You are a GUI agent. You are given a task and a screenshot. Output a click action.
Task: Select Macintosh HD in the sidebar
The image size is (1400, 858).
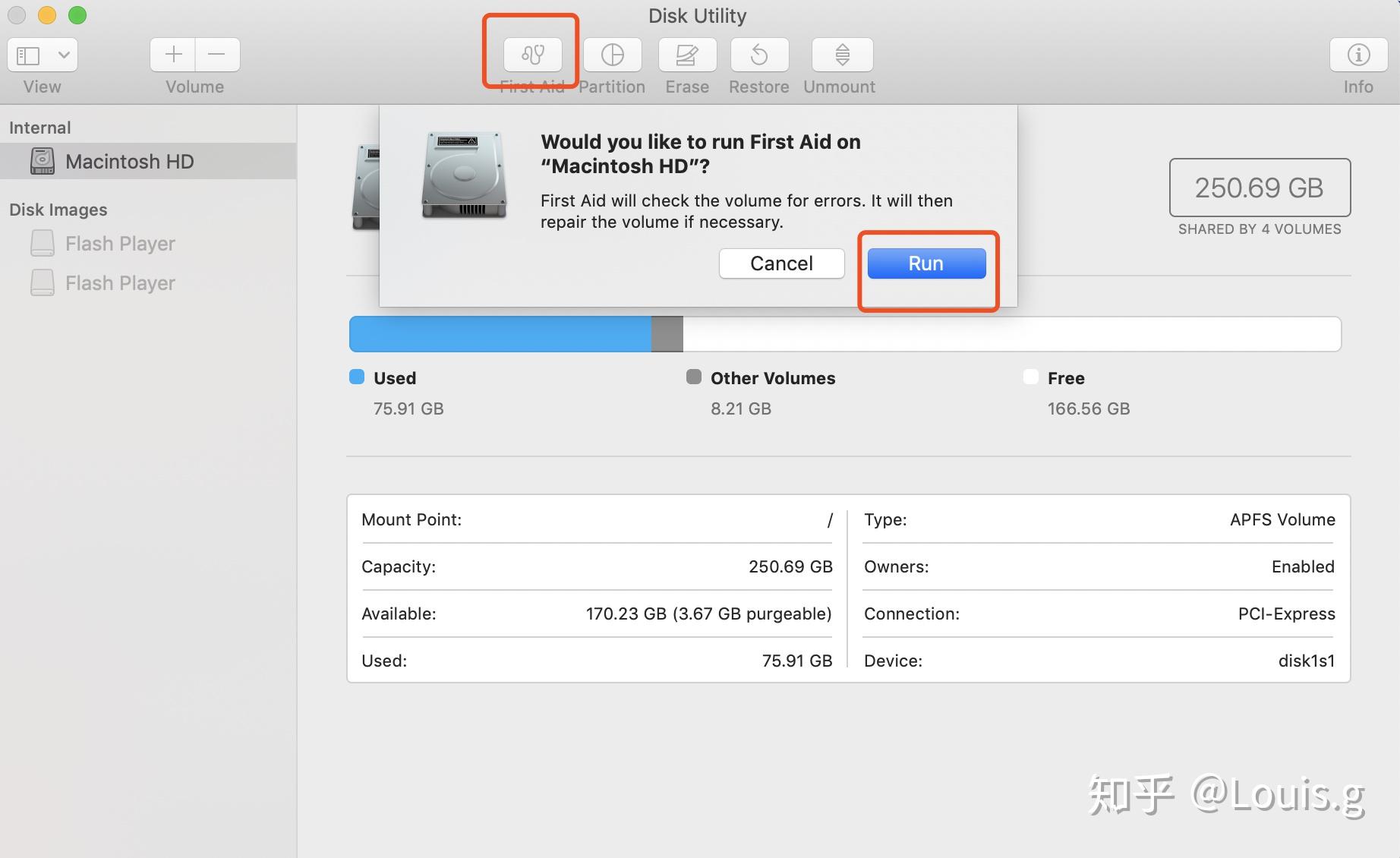[x=148, y=161]
